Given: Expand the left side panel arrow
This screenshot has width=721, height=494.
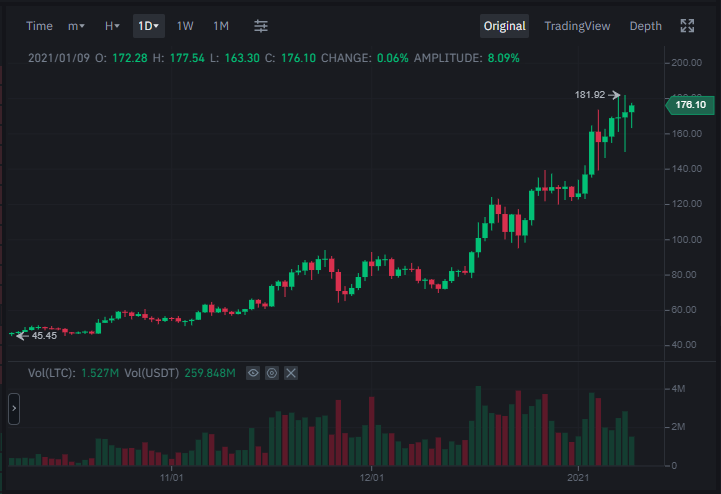Looking at the screenshot, I should click(x=14, y=408).
